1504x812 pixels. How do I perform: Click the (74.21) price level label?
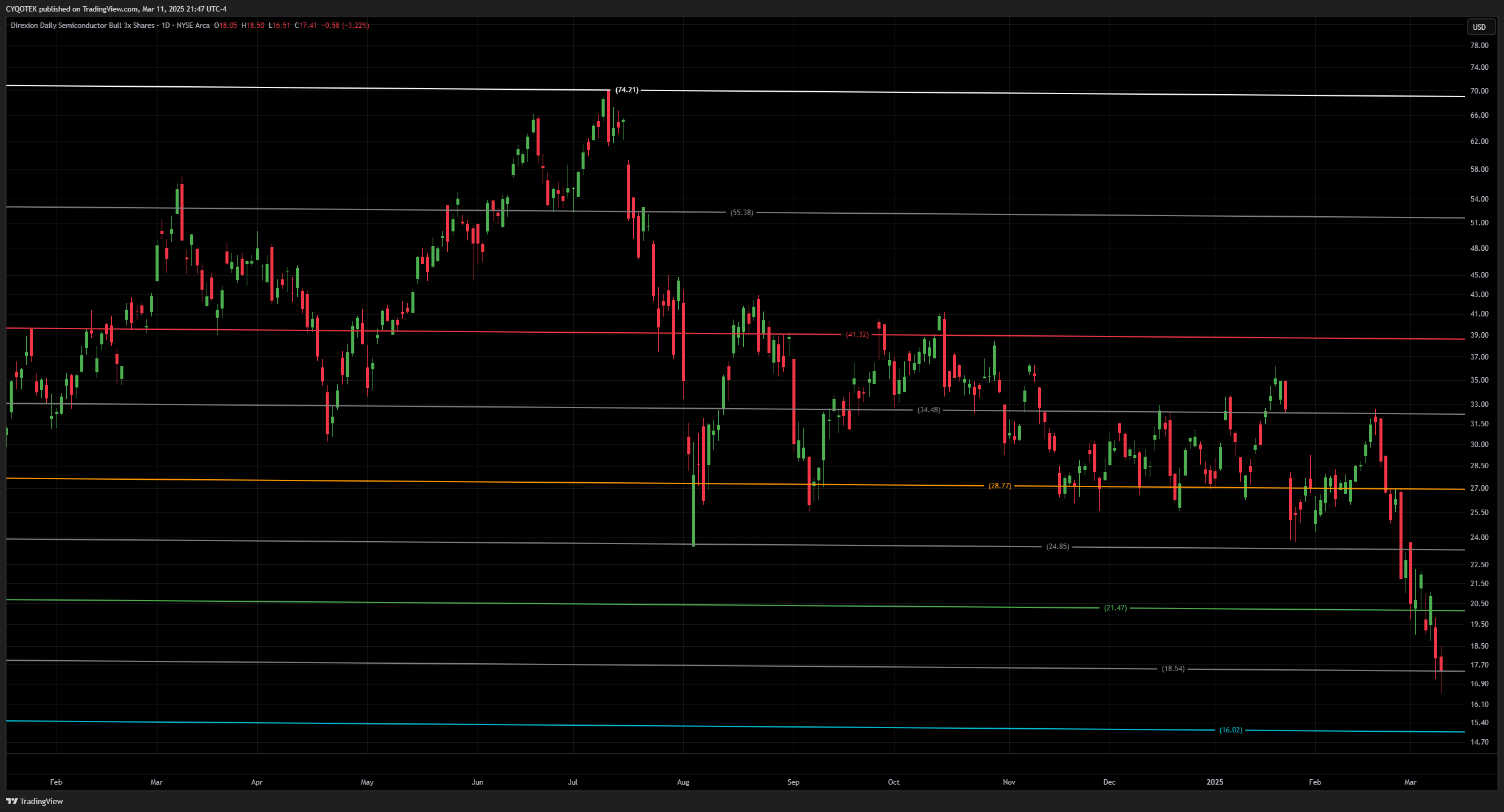tap(627, 90)
